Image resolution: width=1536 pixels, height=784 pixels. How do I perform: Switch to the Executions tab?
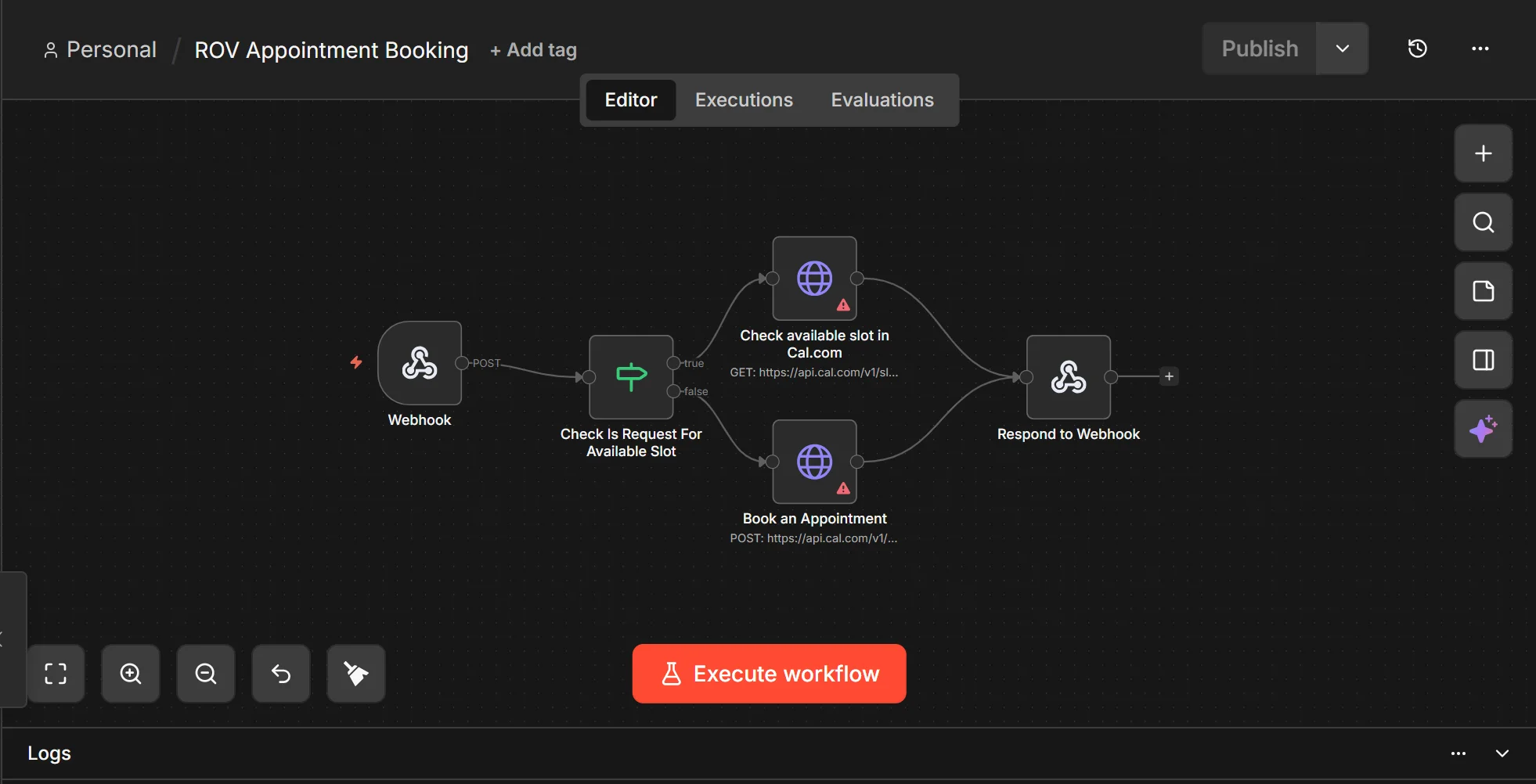pyautogui.click(x=743, y=99)
